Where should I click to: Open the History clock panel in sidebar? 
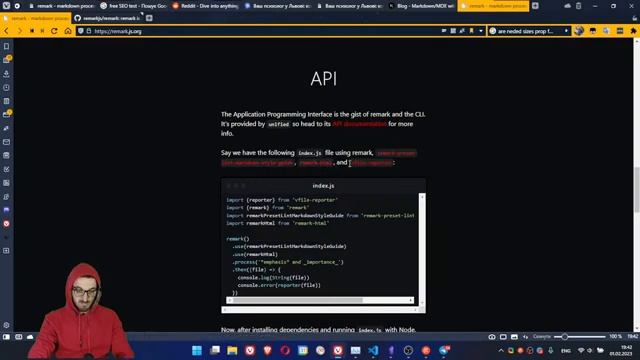click(x=7, y=87)
